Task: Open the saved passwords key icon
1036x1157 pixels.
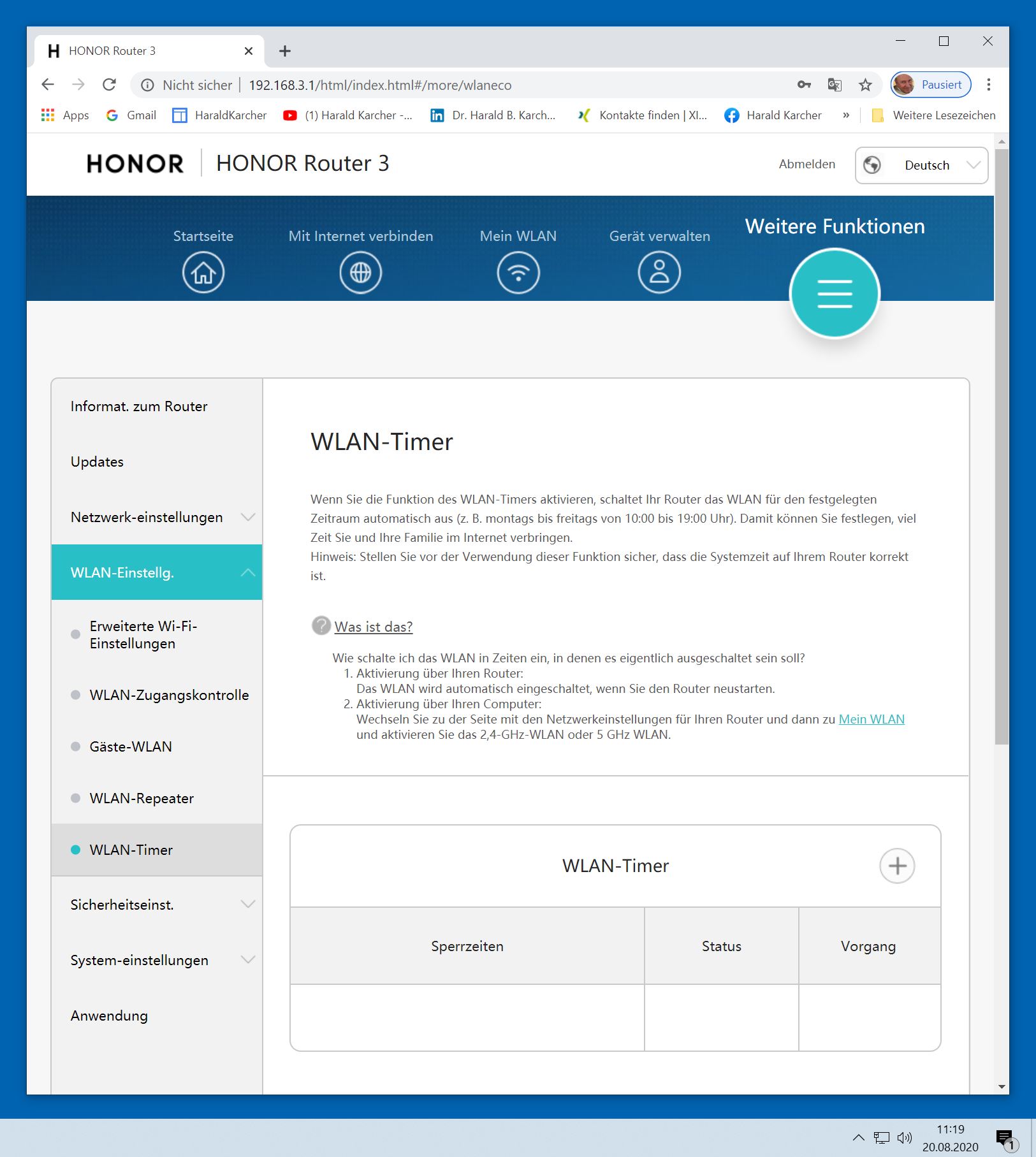Action: (x=804, y=85)
